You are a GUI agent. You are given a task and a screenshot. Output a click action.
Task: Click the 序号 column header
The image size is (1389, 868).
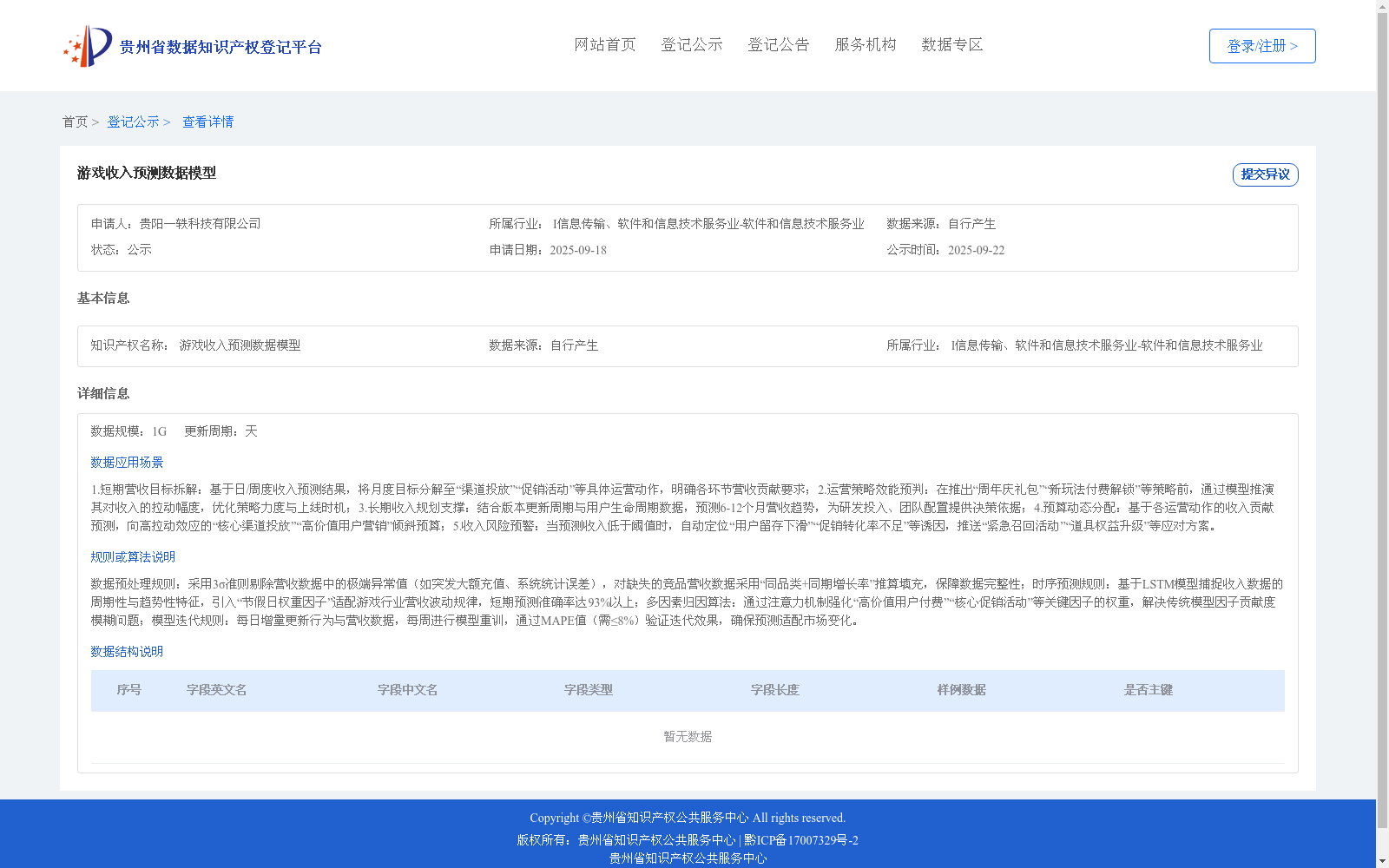pos(129,690)
